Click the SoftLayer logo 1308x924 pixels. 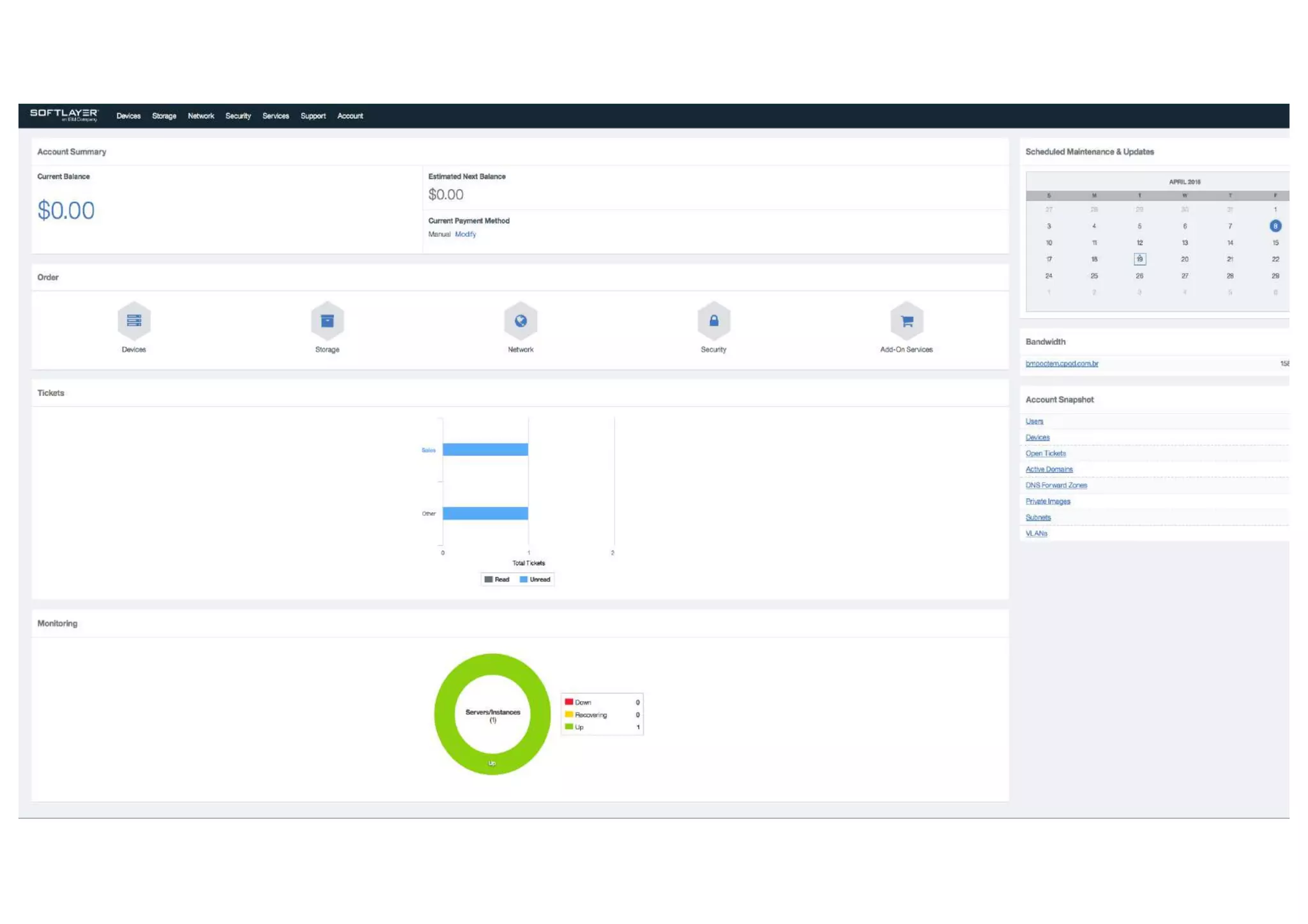(64, 115)
